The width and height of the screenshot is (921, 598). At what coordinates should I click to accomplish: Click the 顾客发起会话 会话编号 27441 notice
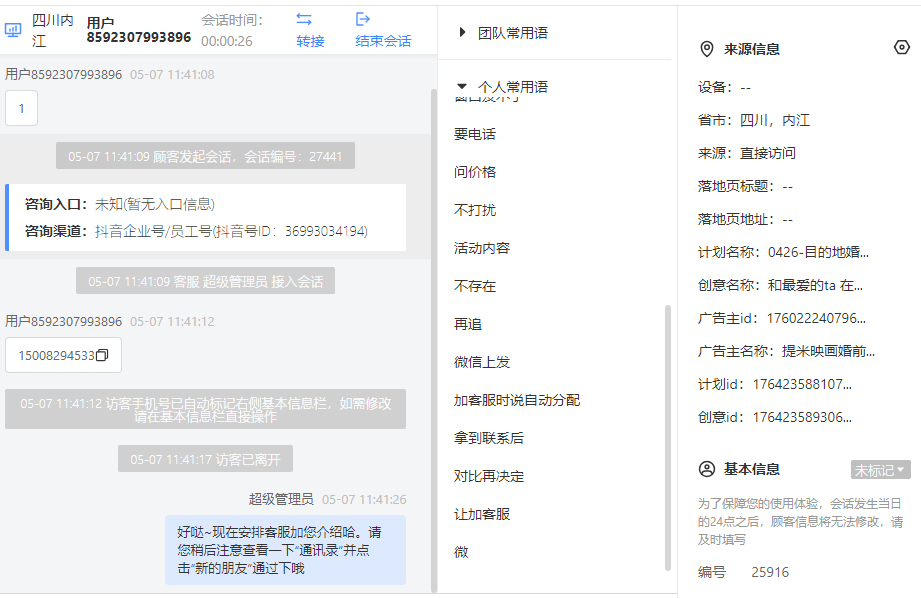pyautogui.click(x=205, y=156)
